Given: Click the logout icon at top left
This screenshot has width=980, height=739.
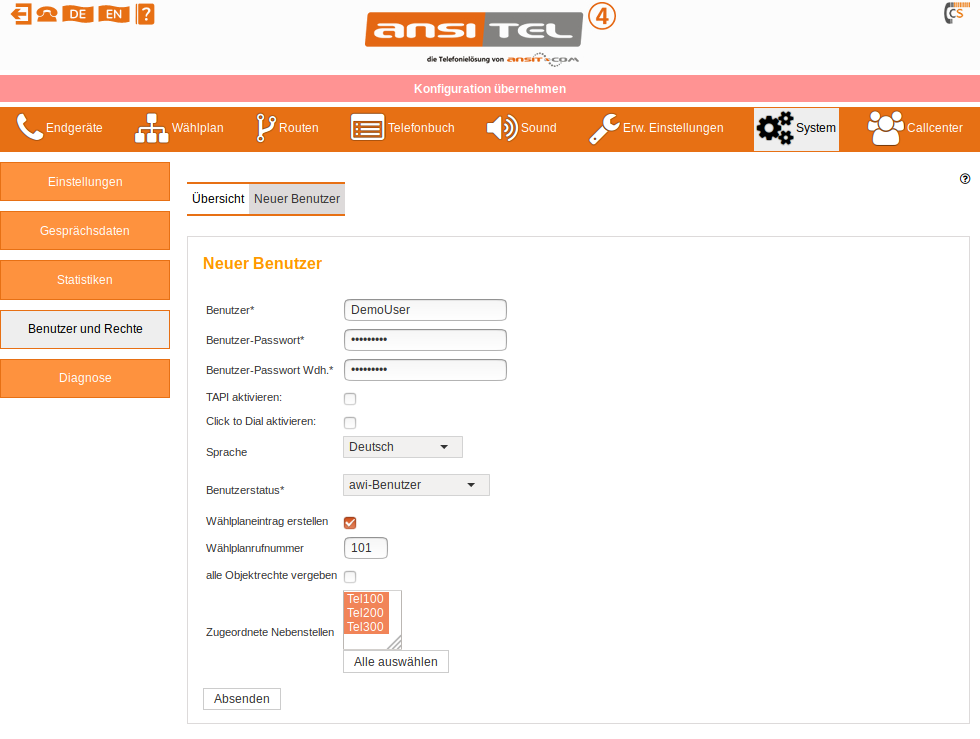Looking at the screenshot, I should 20,14.
